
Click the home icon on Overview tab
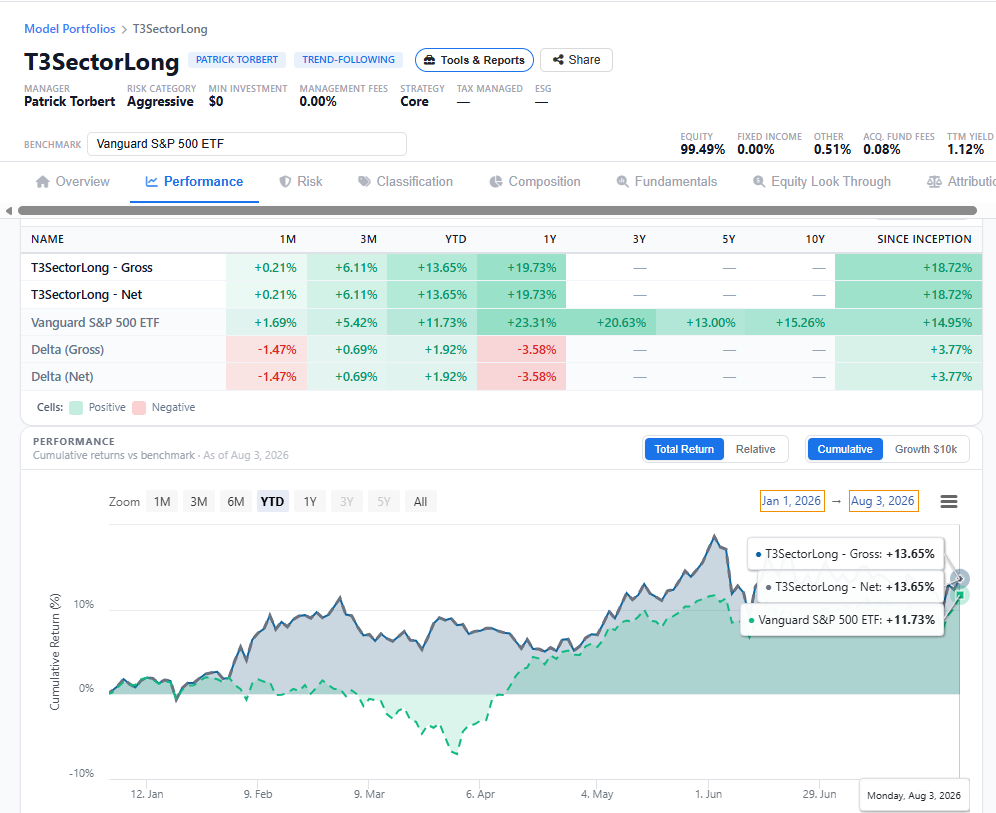[x=43, y=182]
